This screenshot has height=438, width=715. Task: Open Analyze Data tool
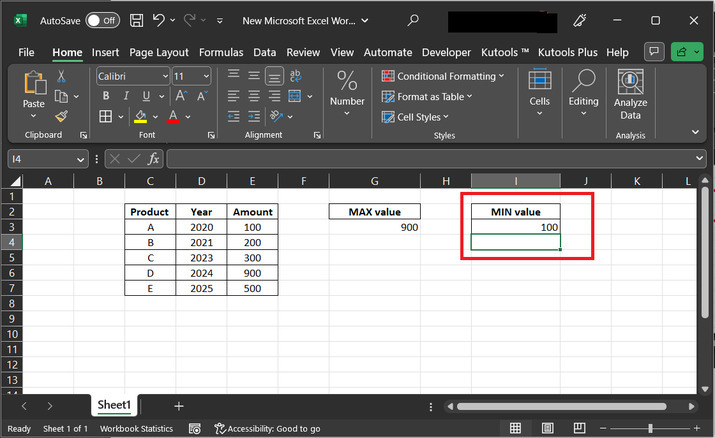[x=630, y=95]
